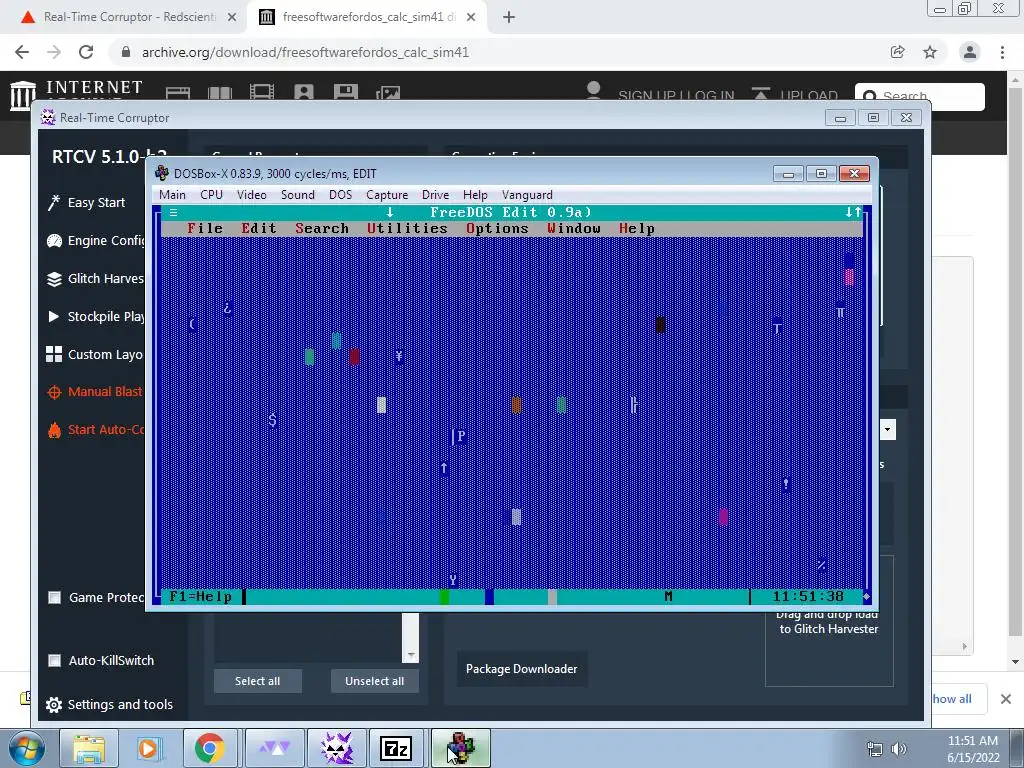Click the list scrollbar down arrow in RTCV

pos(411,654)
